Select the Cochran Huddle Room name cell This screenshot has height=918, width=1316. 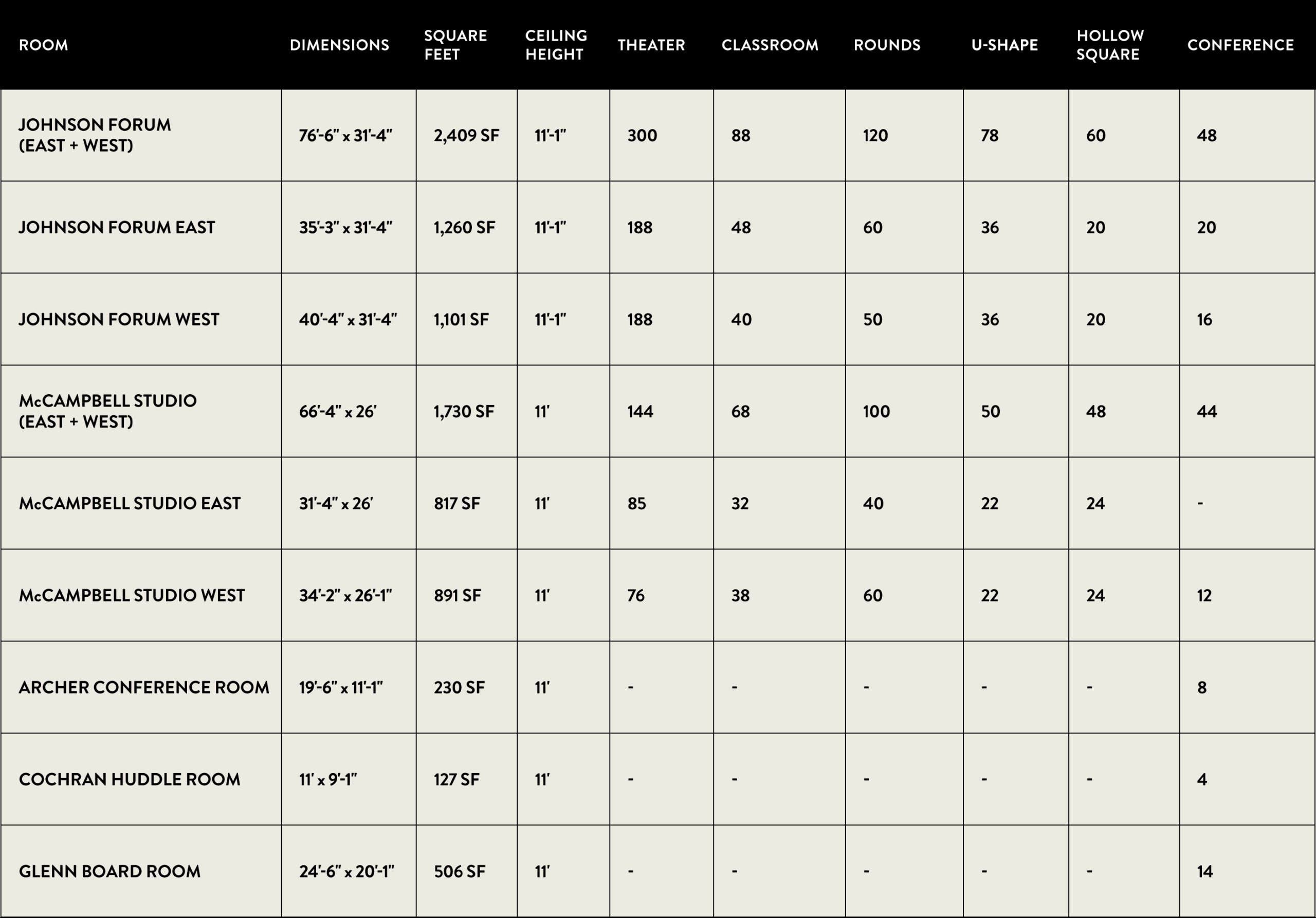130,779
